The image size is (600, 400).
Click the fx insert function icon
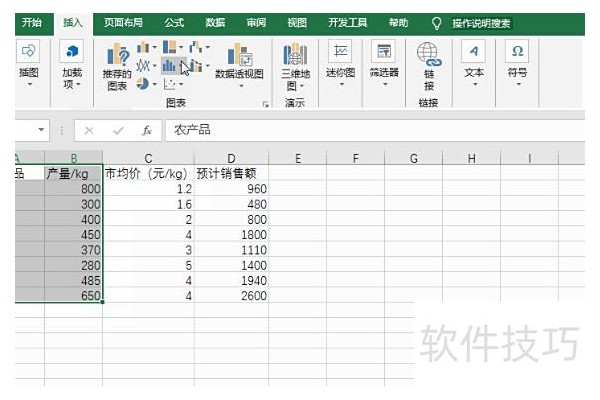147,131
